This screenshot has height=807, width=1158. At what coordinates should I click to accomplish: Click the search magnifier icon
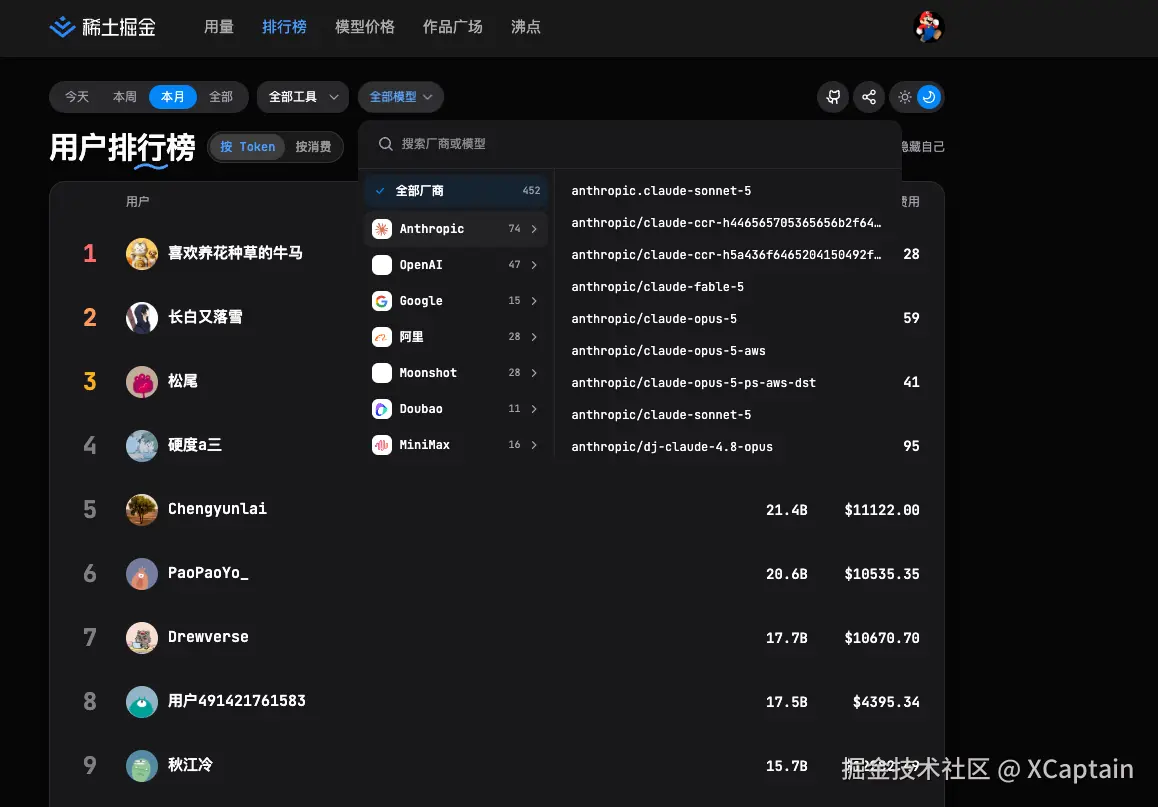coord(386,143)
